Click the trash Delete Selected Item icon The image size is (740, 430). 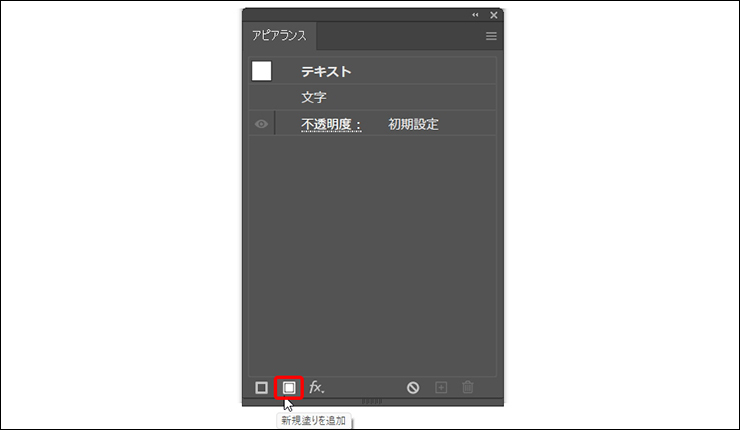click(x=468, y=387)
